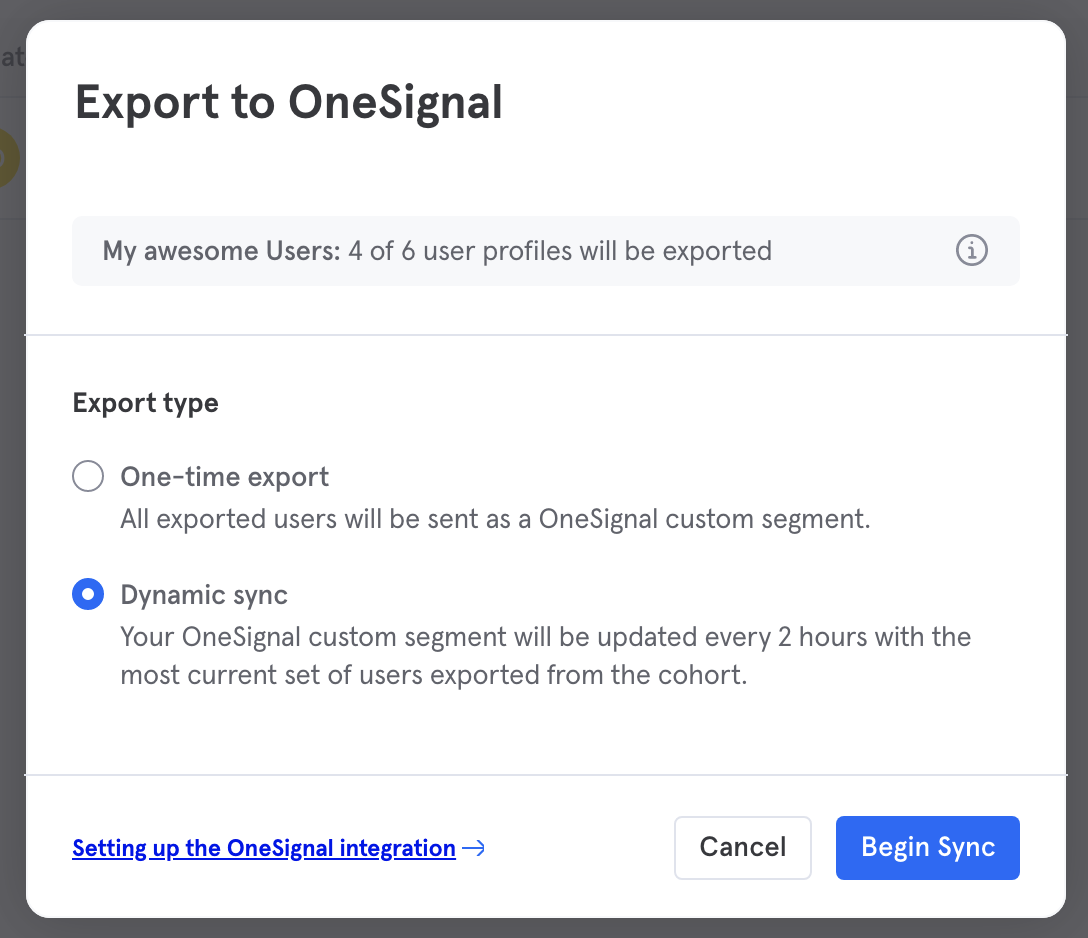Click the arrow icon after integration link
The height and width of the screenshot is (938, 1088).
[x=473, y=848]
